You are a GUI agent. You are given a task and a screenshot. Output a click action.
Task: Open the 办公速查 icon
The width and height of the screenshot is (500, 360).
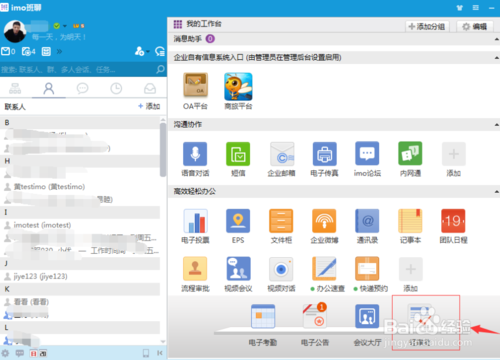(324, 269)
